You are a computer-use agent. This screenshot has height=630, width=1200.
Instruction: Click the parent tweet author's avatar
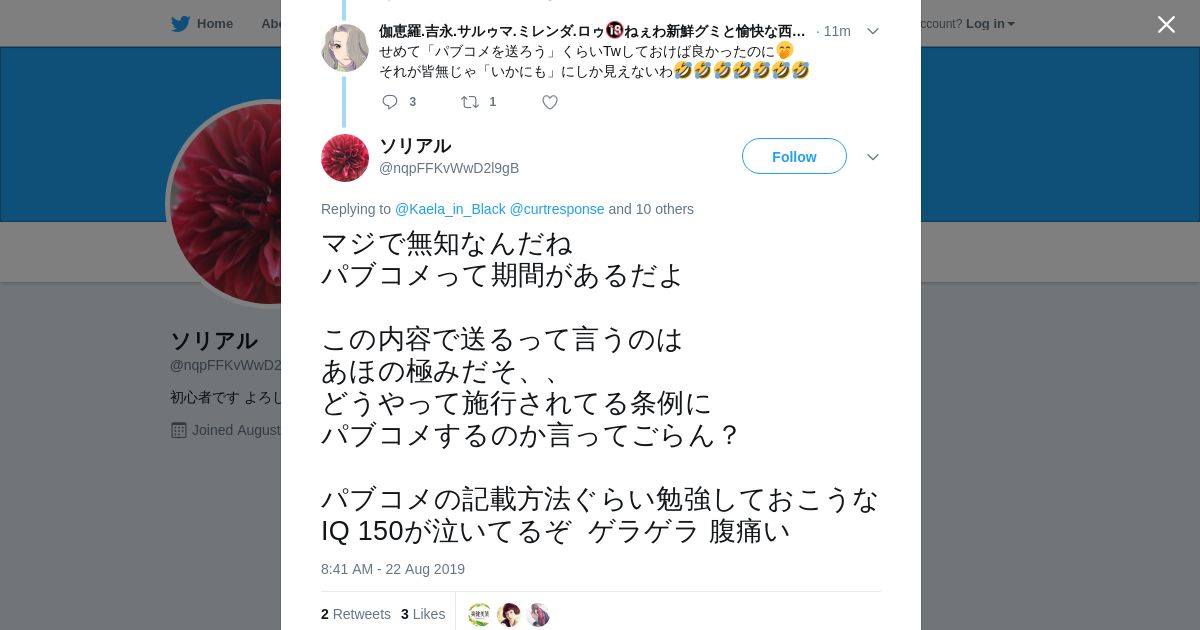345,48
